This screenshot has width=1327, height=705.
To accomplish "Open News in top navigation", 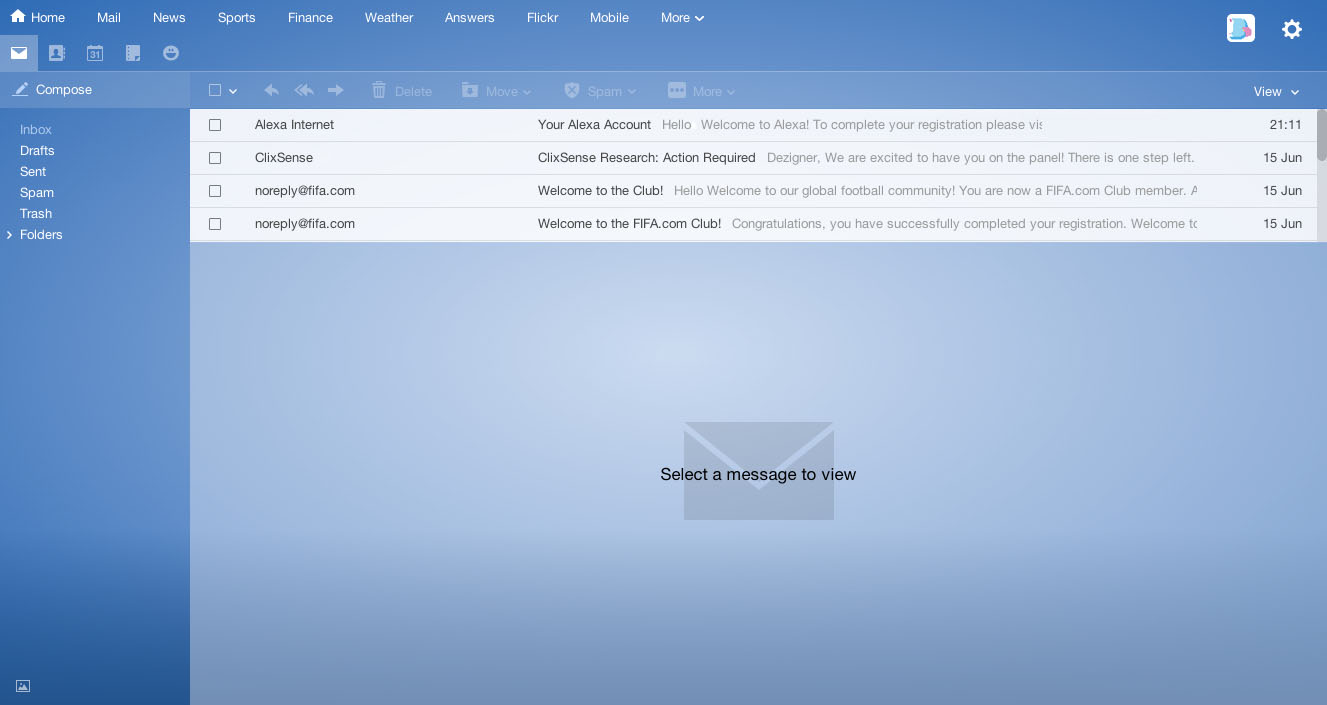I will pos(169,17).
